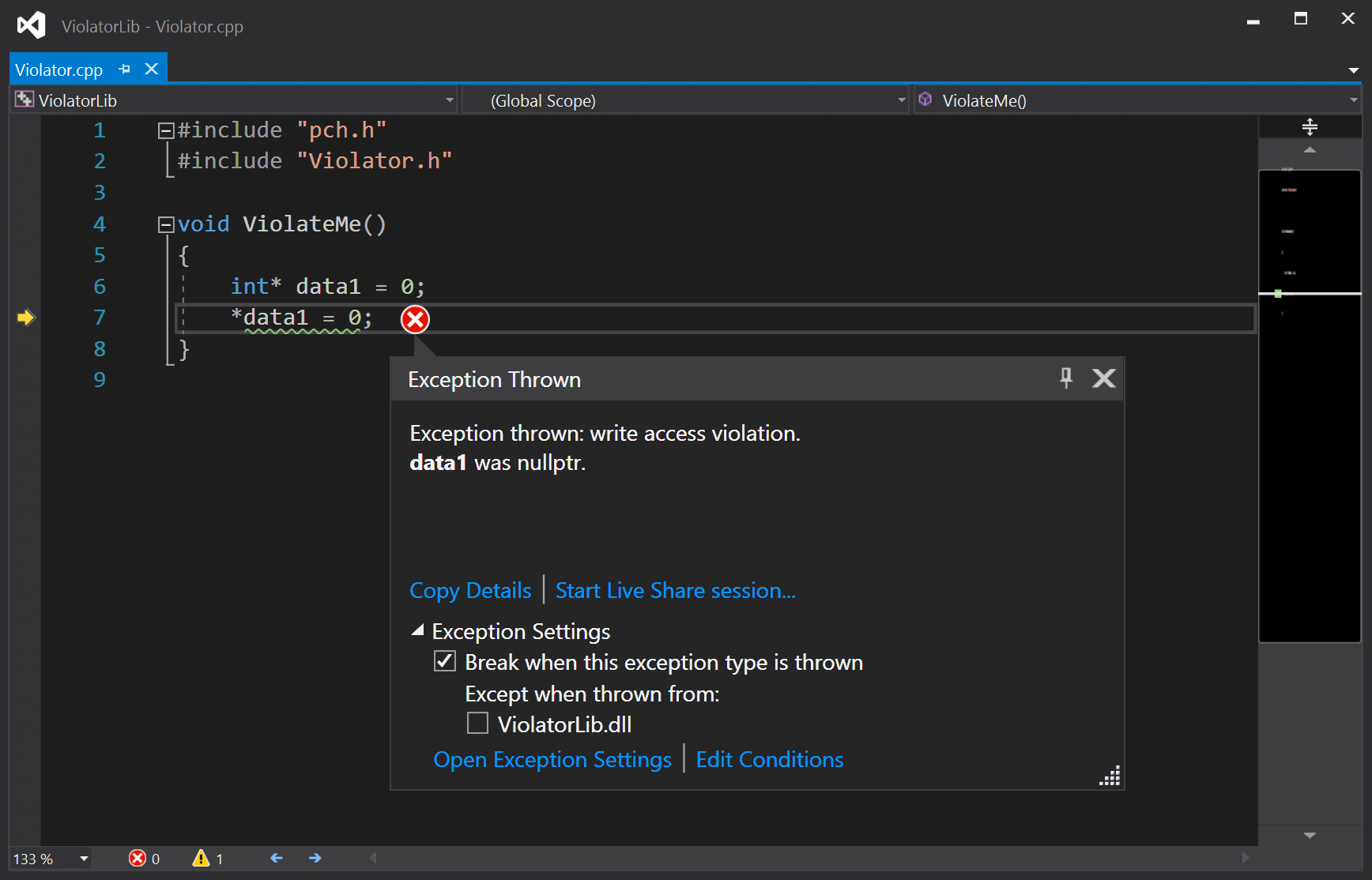Click the warning count icon in status bar
Image resolution: width=1372 pixels, height=880 pixels.
coord(200,859)
